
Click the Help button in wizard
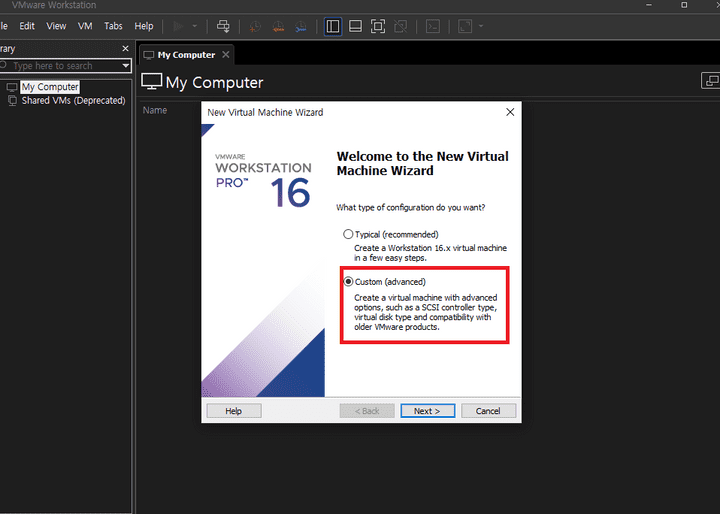click(x=234, y=411)
